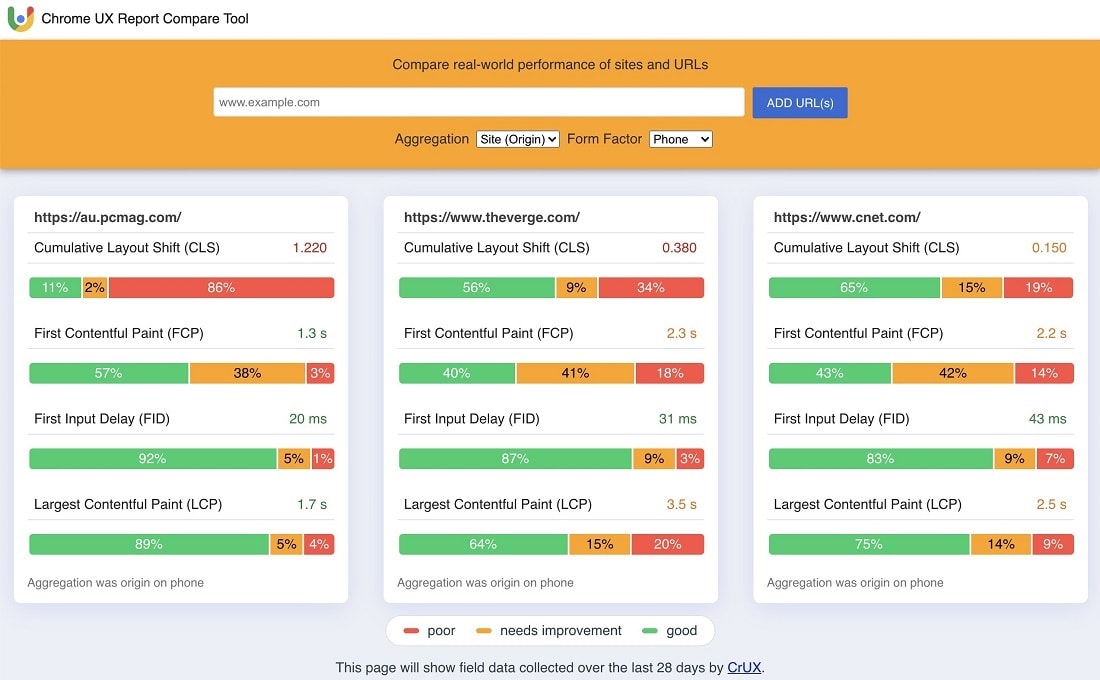
Task: Open the Aggregation Site (Origin) dropdown
Action: (517, 140)
